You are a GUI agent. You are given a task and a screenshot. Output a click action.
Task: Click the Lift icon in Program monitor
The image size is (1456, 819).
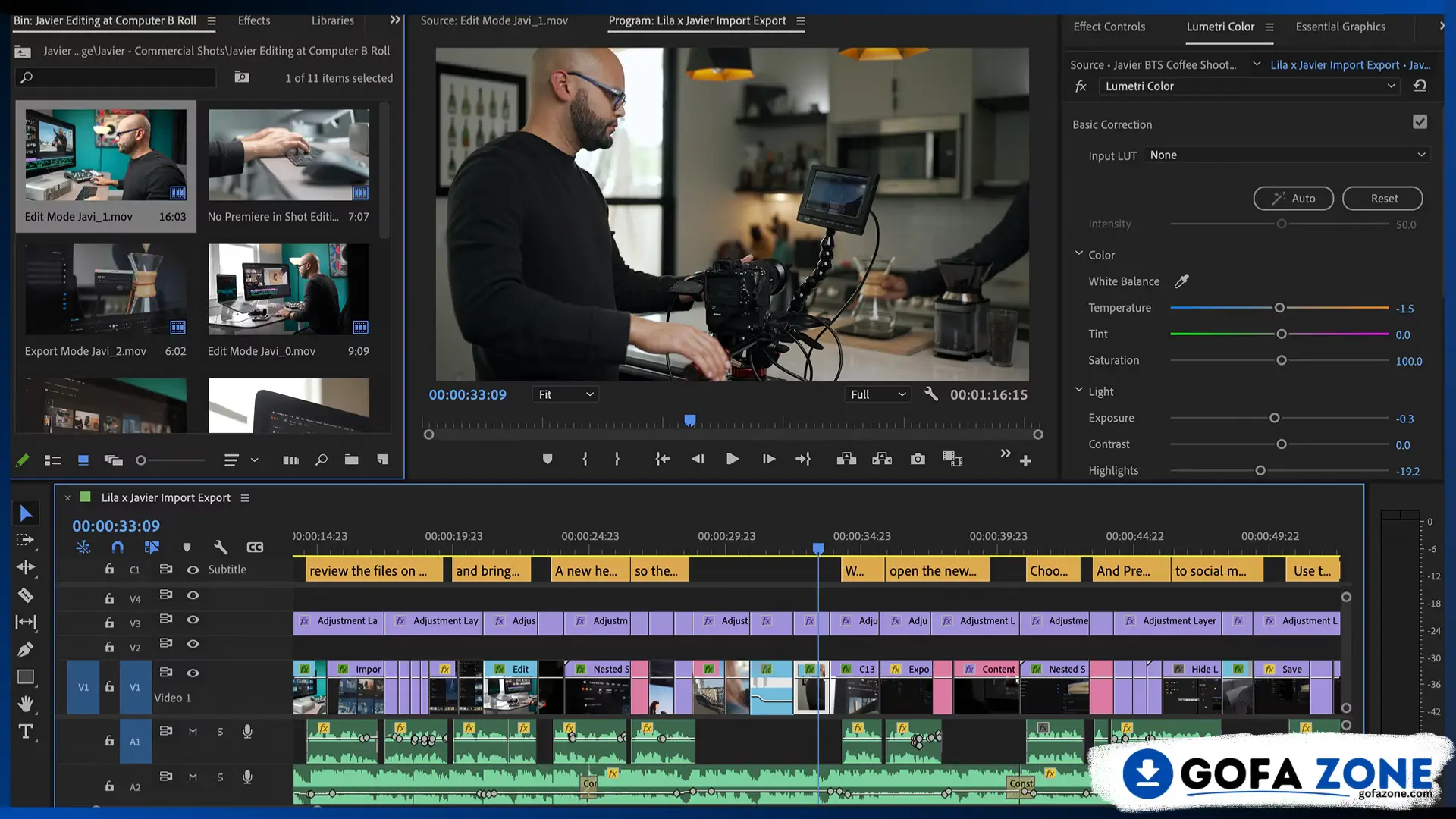click(x=846, y=459)
